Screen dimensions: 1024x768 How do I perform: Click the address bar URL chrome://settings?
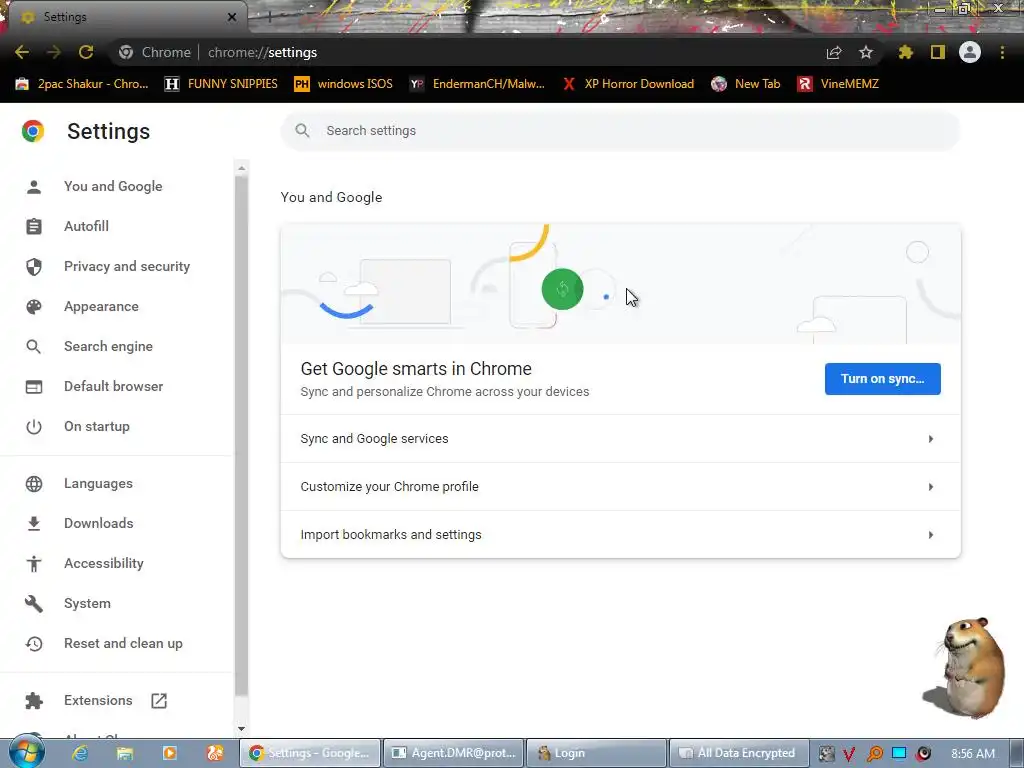click(x=263, y=52)
